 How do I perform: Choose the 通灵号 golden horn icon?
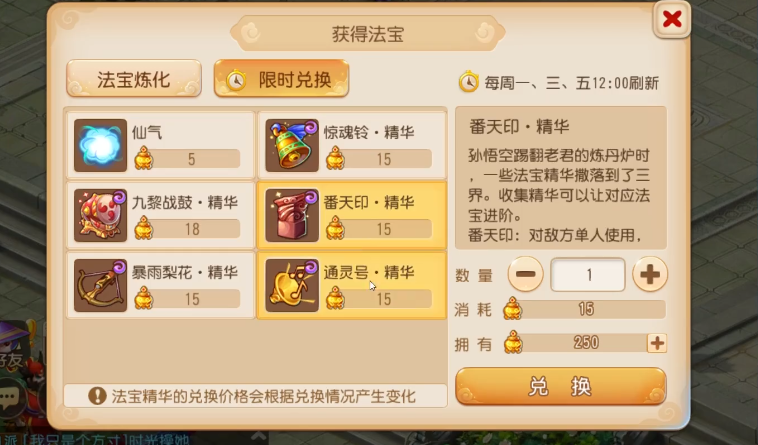[x=292, y=285]
